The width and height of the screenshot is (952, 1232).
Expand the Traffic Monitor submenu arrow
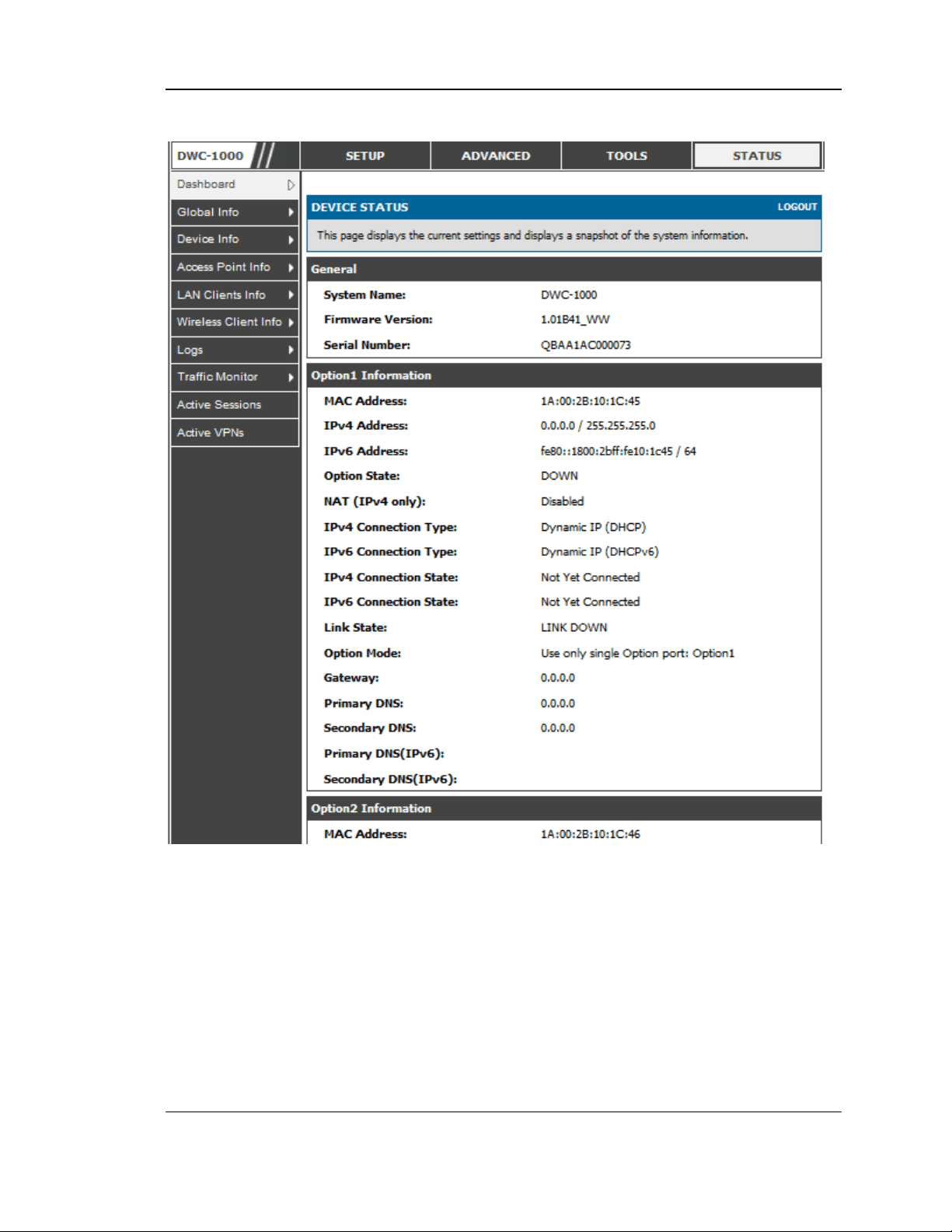point(291,378)
